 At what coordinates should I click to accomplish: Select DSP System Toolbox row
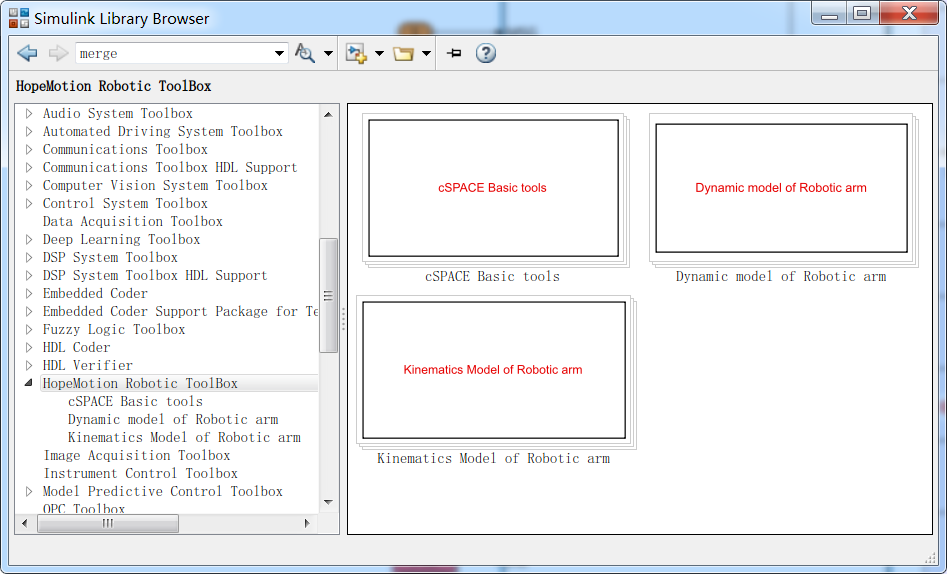tap(110, 257)
